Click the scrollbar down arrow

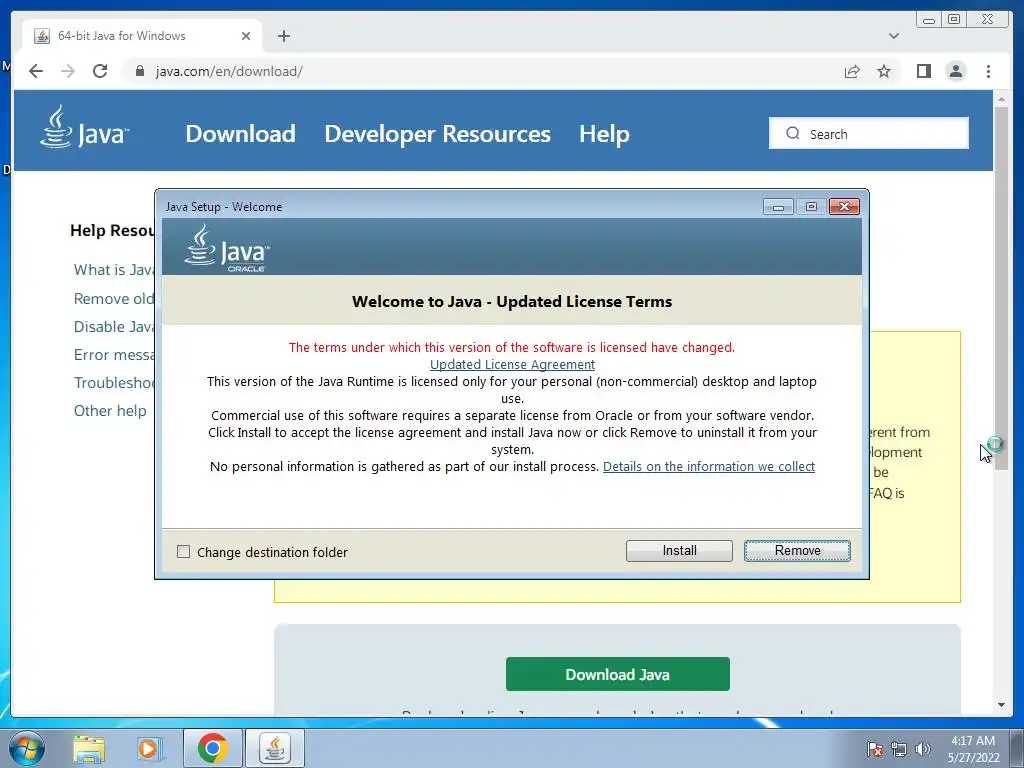pos(1001,705)
